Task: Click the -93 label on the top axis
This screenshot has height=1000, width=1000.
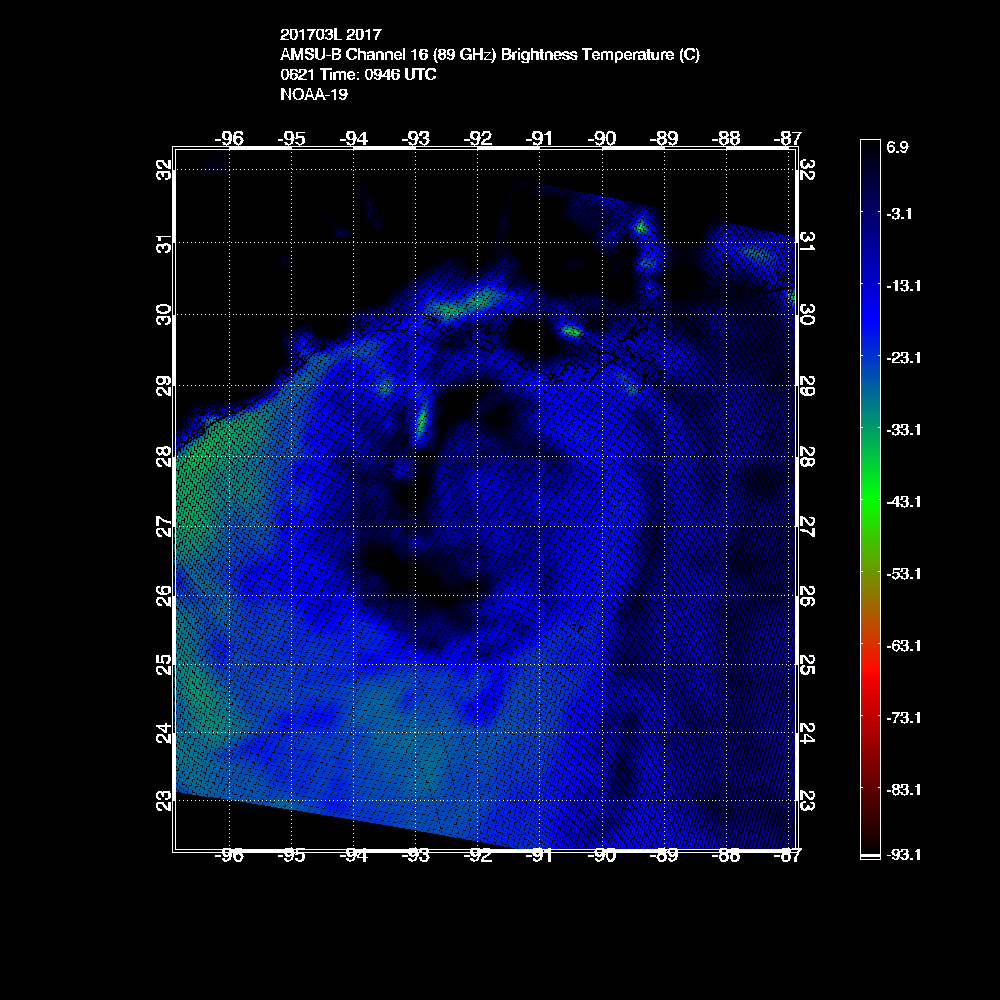Action: point(416,138)
